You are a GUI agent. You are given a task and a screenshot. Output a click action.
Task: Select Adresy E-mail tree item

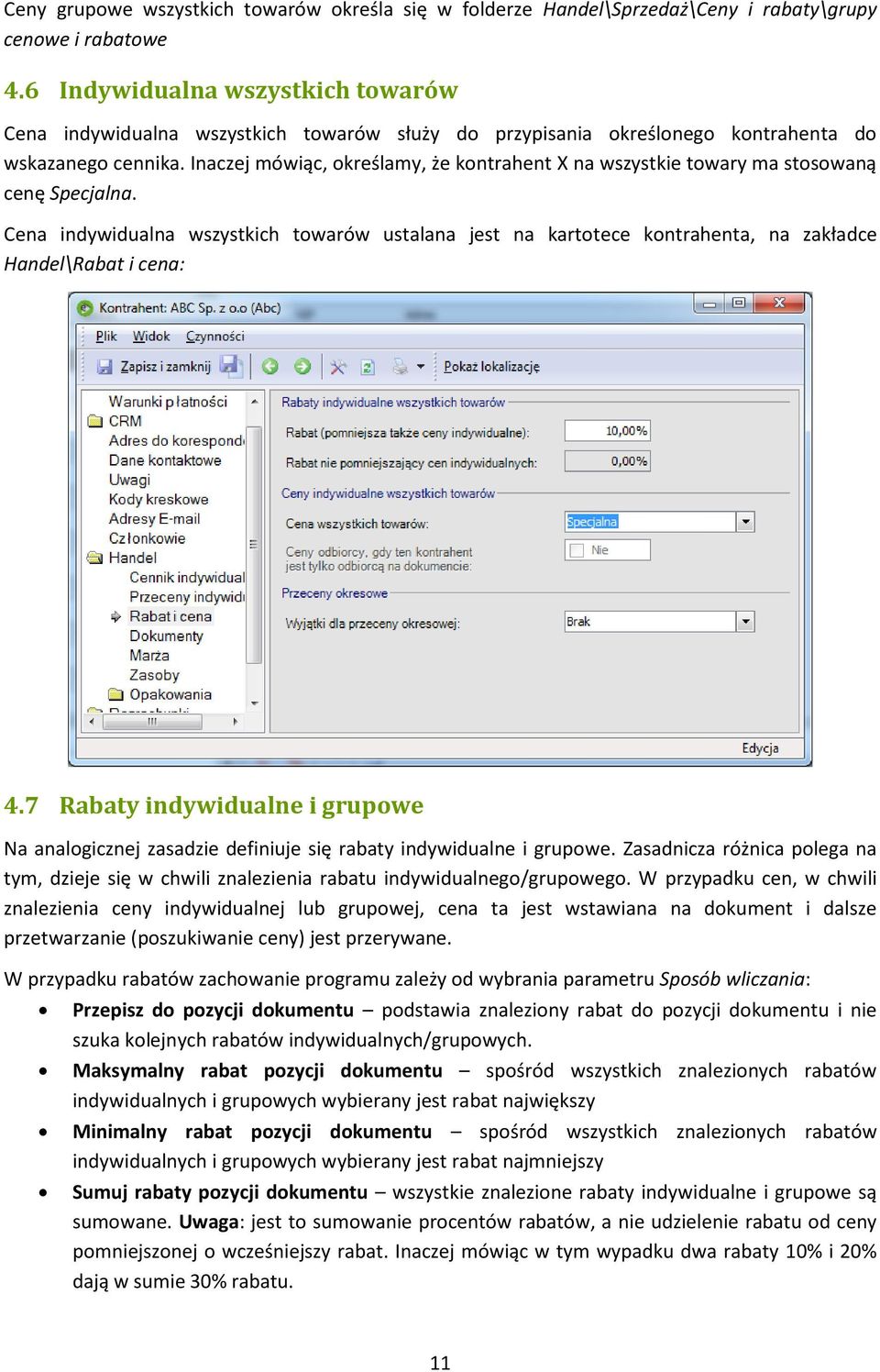click(154, 519)
